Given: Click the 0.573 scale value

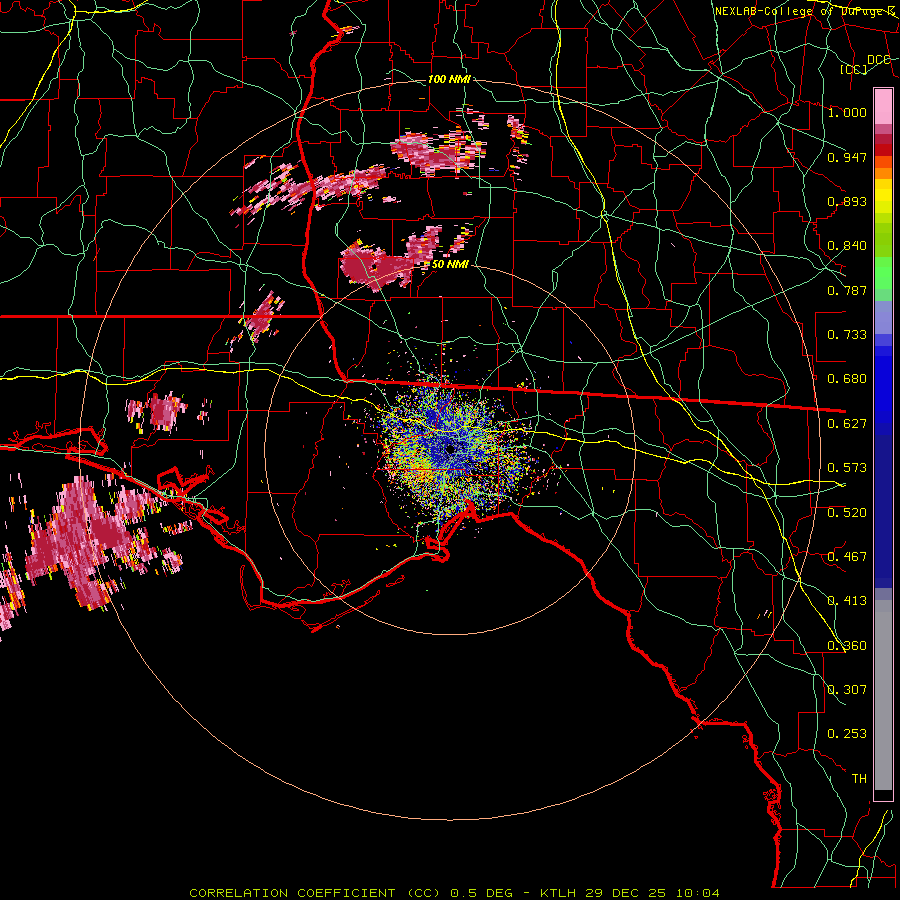Looking at the screenshot, I should pyautogui.click(x=847, y=468).
